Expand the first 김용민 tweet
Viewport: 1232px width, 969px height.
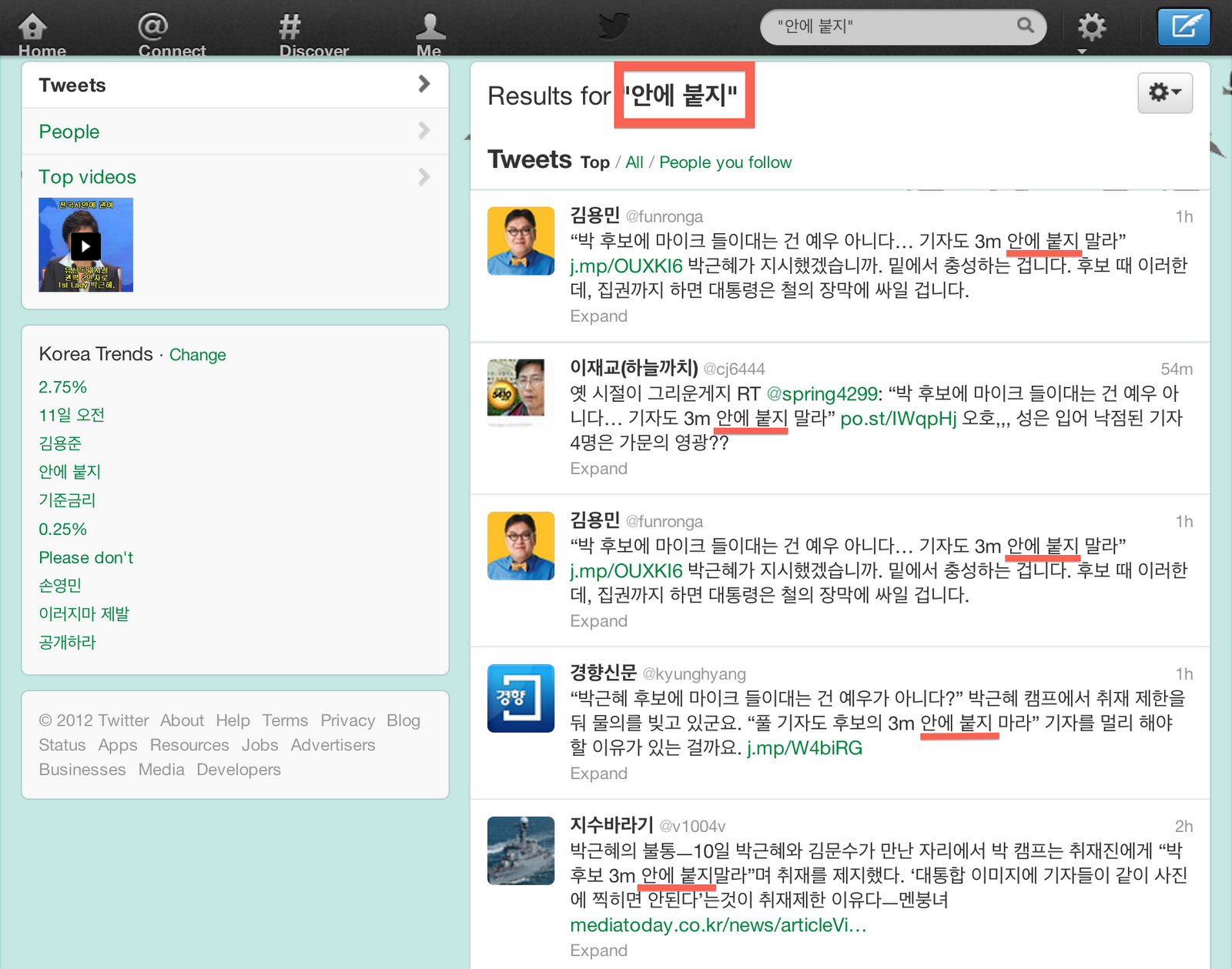598,316
